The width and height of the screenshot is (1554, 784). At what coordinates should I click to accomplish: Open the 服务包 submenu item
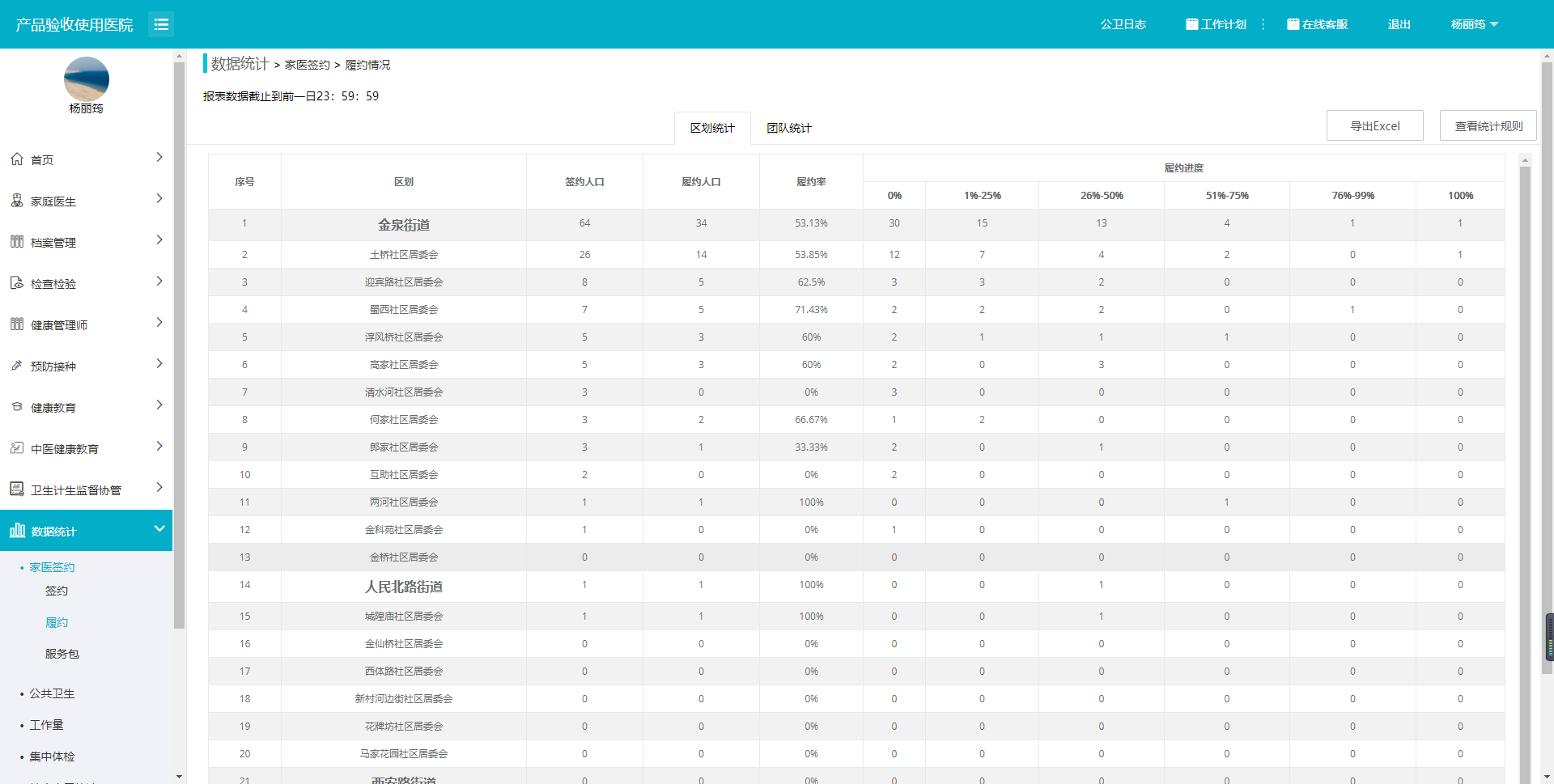pos(62,654)
